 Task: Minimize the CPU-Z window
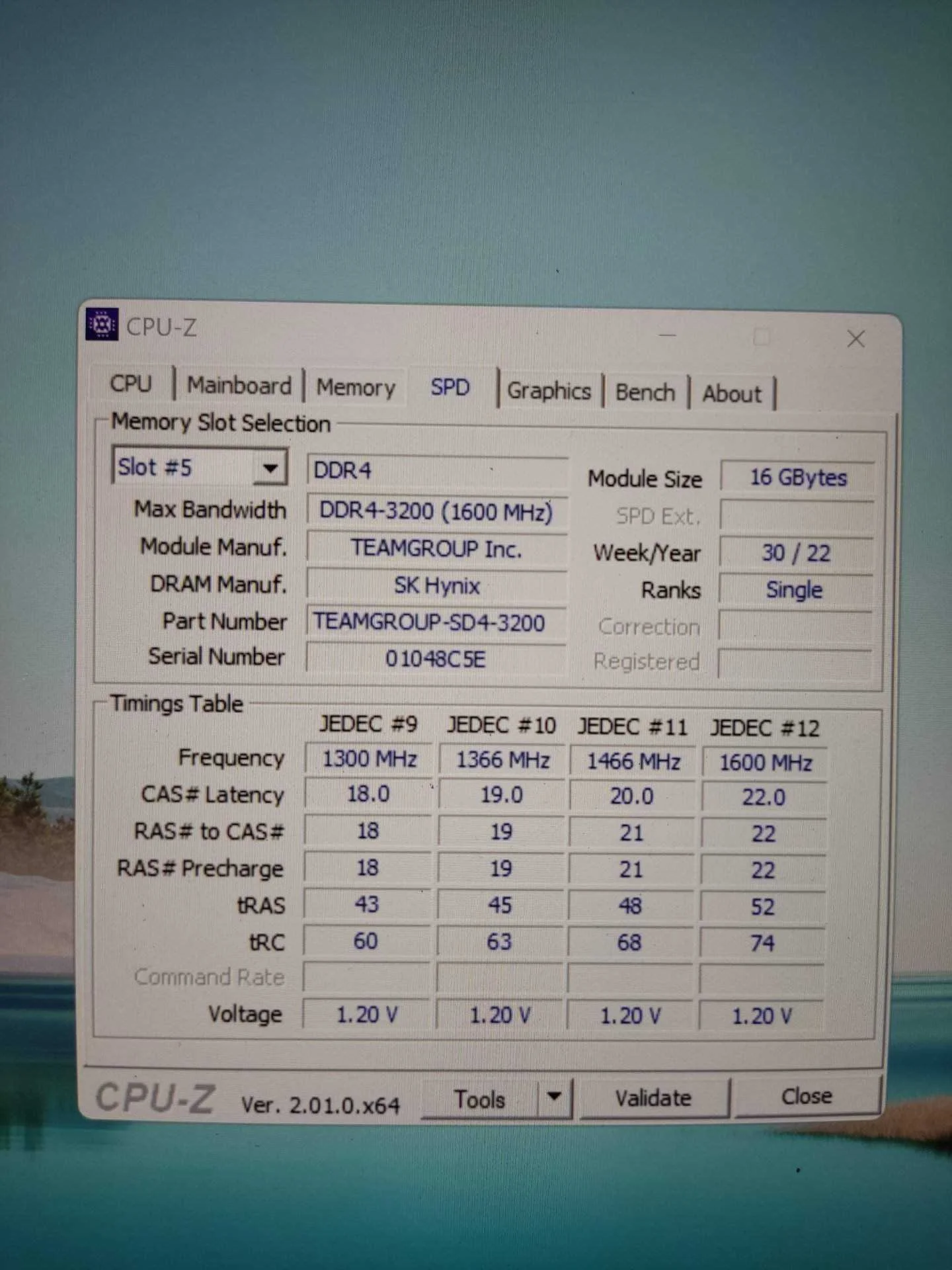pos(668,335)
